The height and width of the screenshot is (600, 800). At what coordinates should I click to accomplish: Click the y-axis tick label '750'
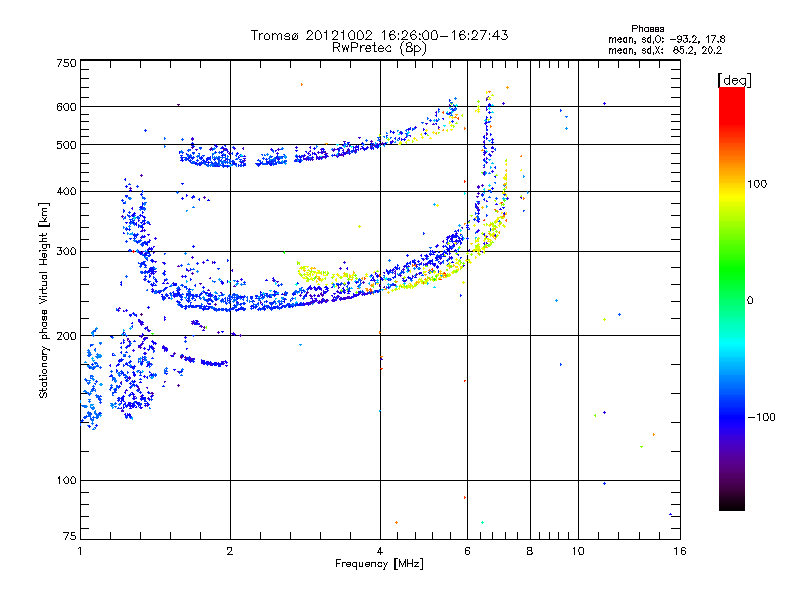click(66, 63)
